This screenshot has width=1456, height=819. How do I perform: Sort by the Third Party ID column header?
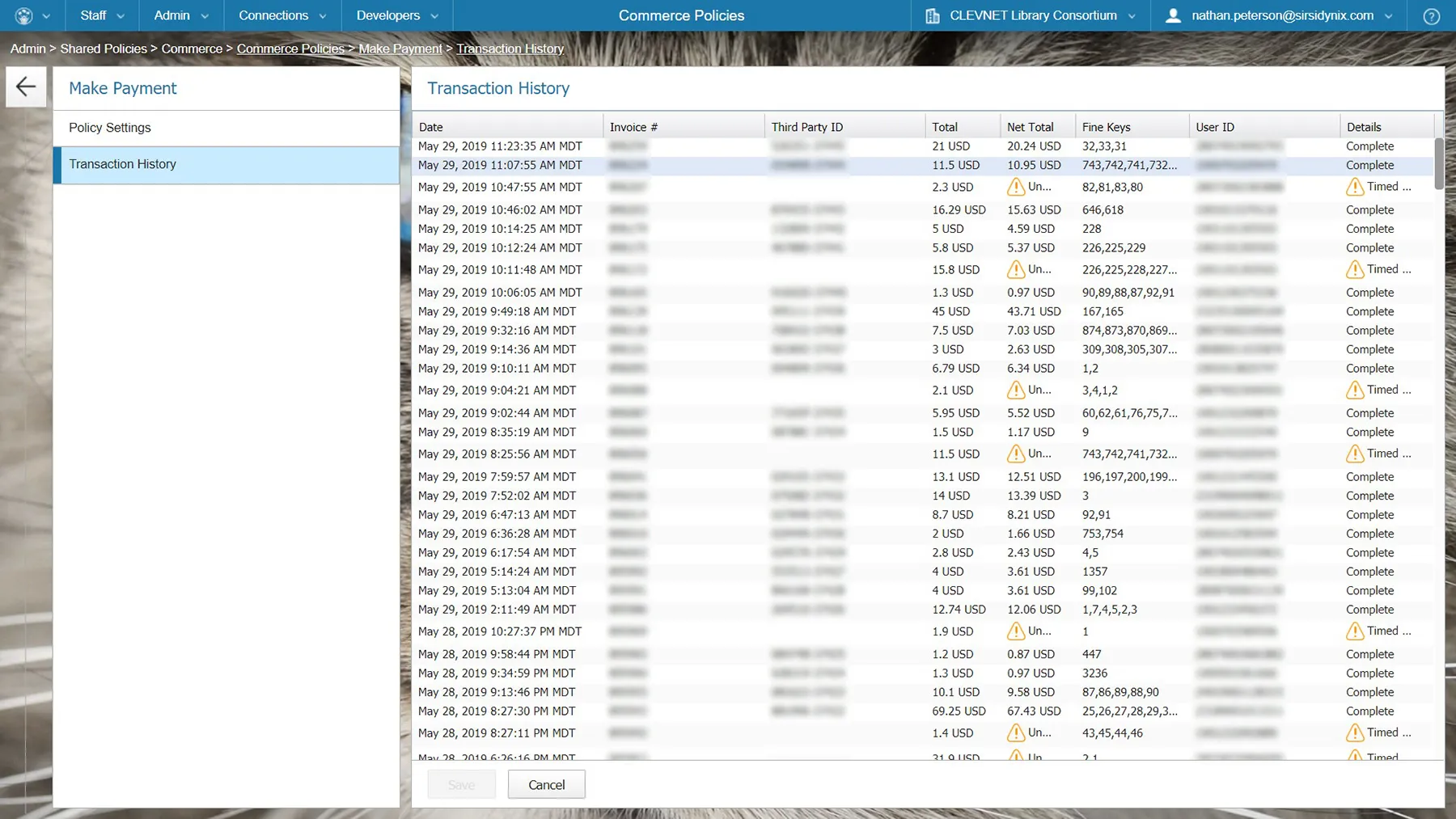pyautogui.click(x=845, y=127)
